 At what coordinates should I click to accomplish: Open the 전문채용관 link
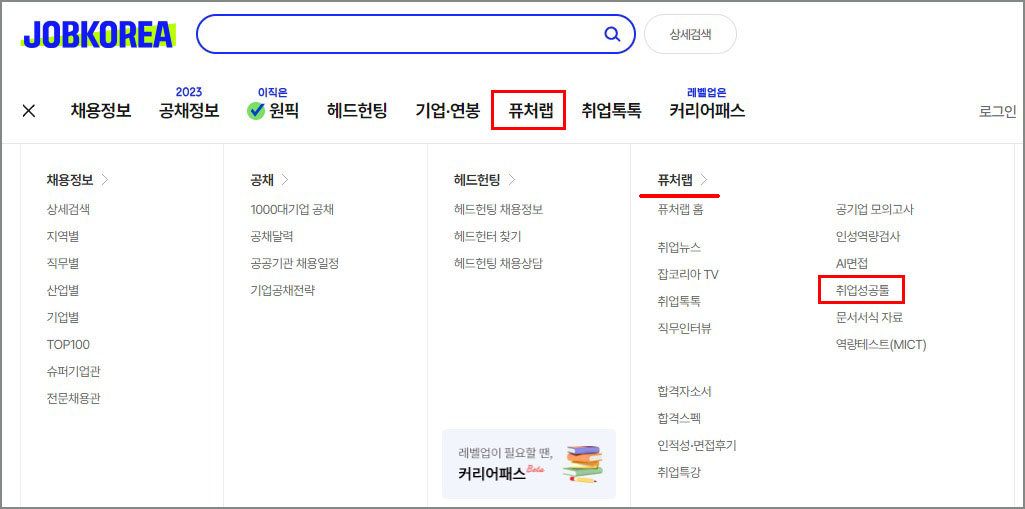(73, 399)
